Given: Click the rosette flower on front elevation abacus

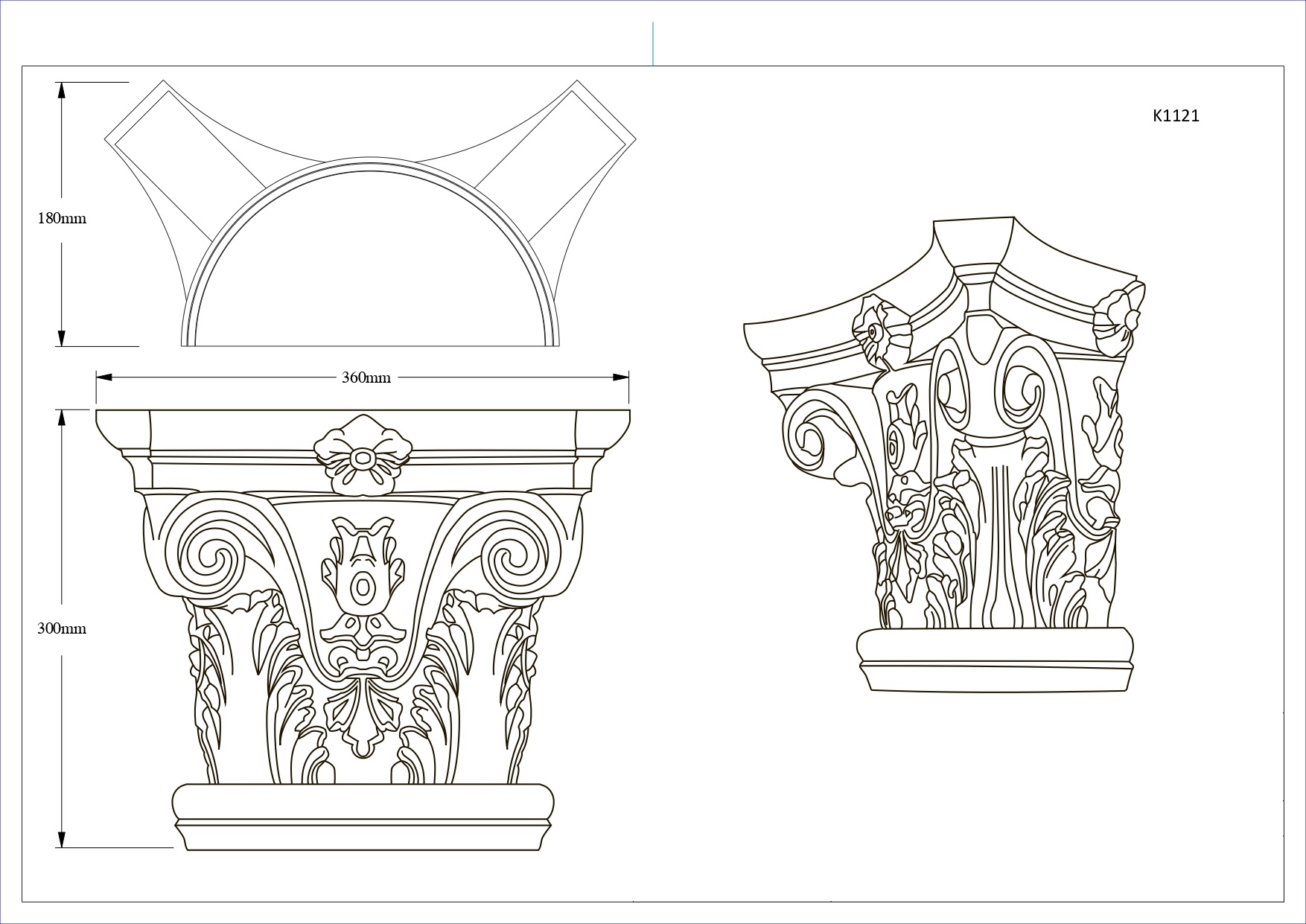Looking at the screenshot, I should (x=363, y=455).
